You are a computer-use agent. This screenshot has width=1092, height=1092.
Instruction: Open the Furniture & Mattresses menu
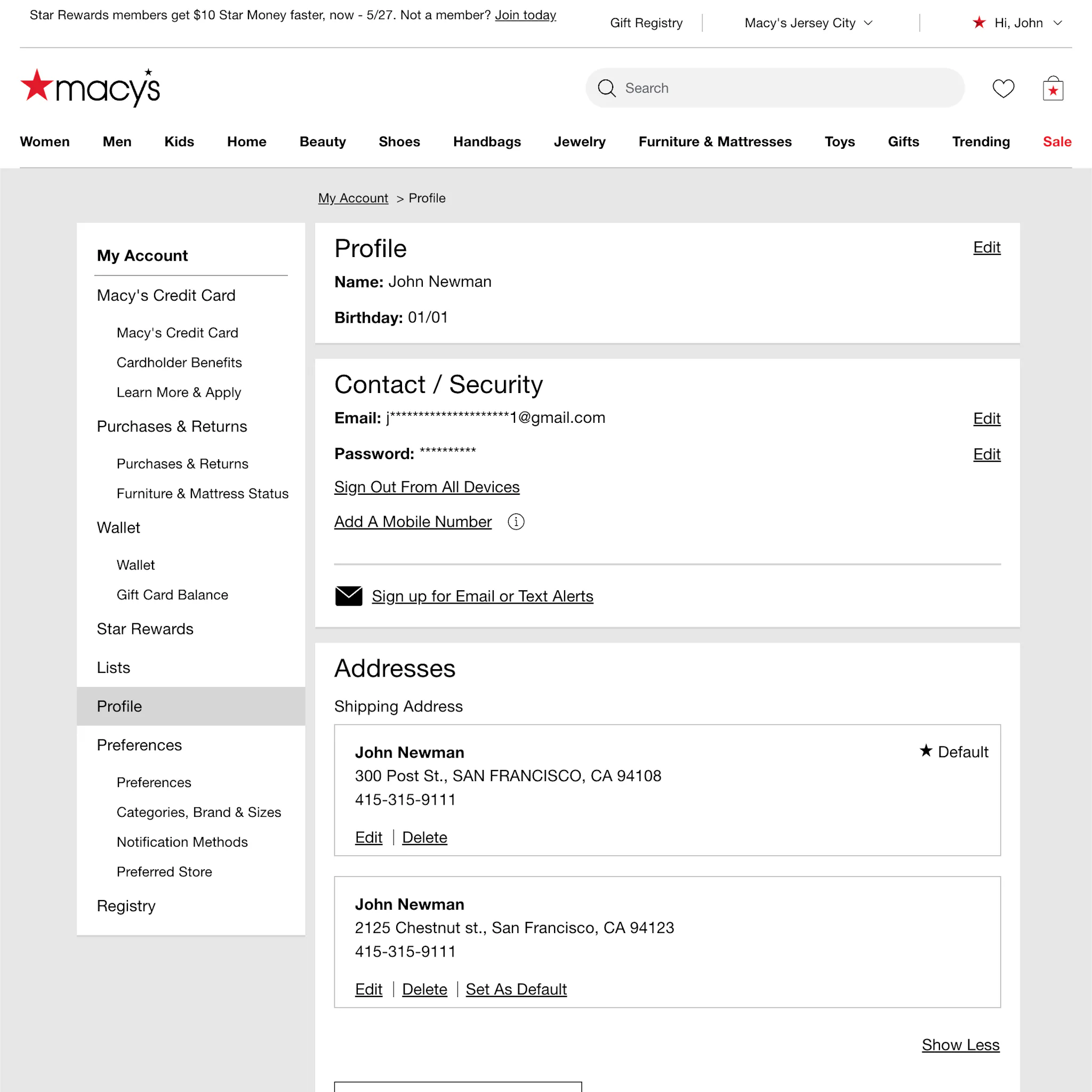tap(715, 141)
